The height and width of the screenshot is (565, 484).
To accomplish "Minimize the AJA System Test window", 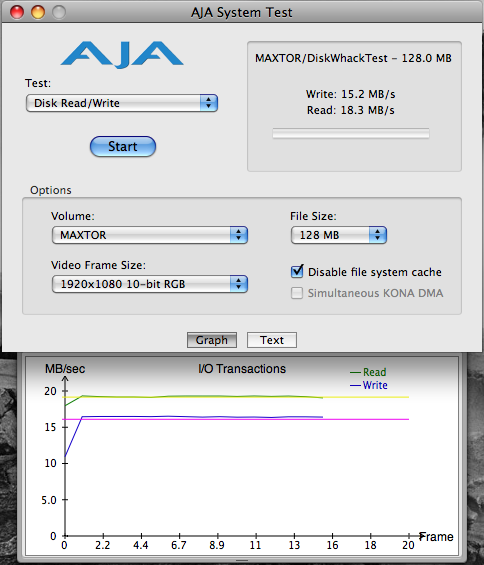I will click(38, 12).
